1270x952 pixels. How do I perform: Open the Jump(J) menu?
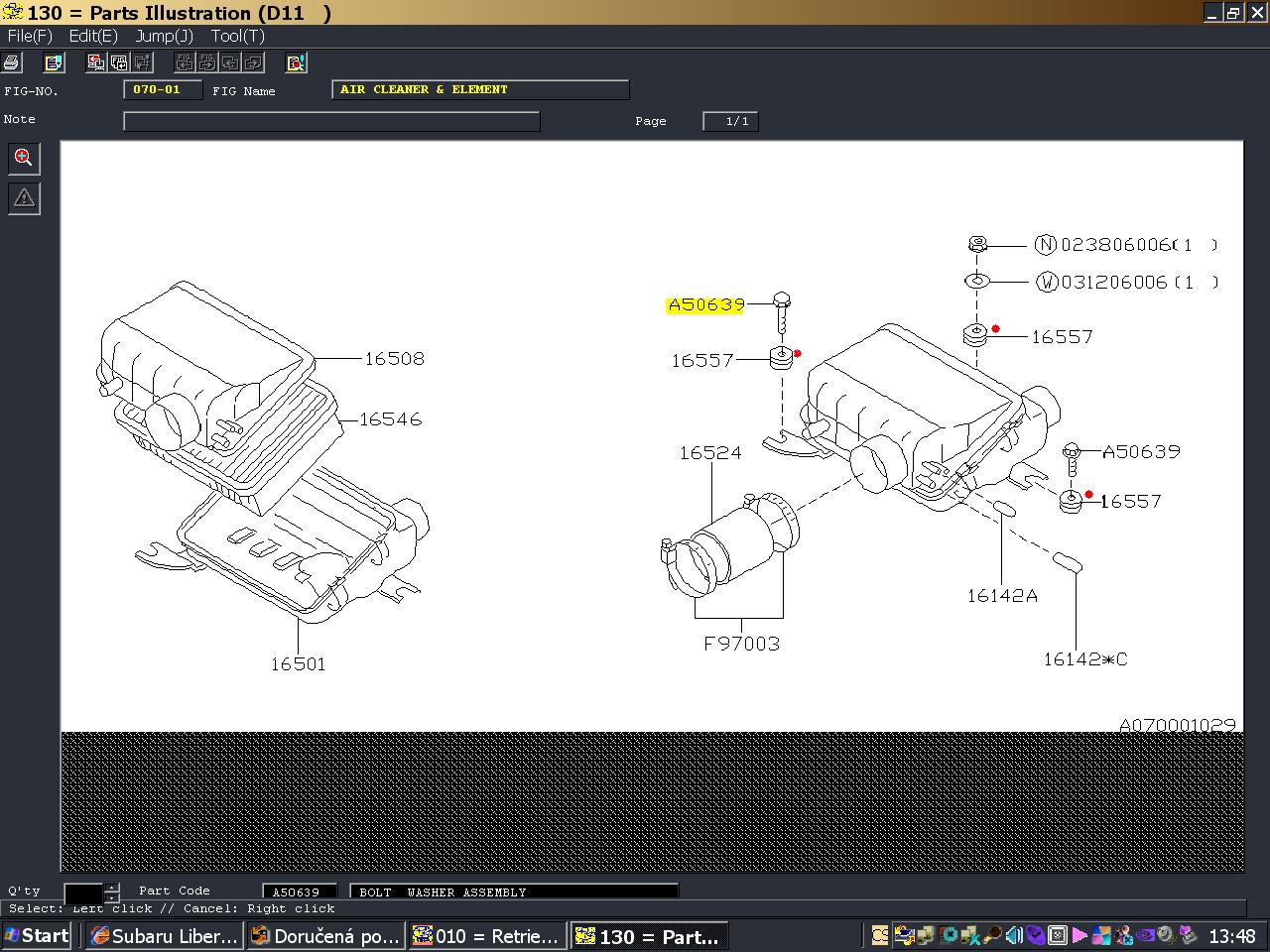point(164,36)
